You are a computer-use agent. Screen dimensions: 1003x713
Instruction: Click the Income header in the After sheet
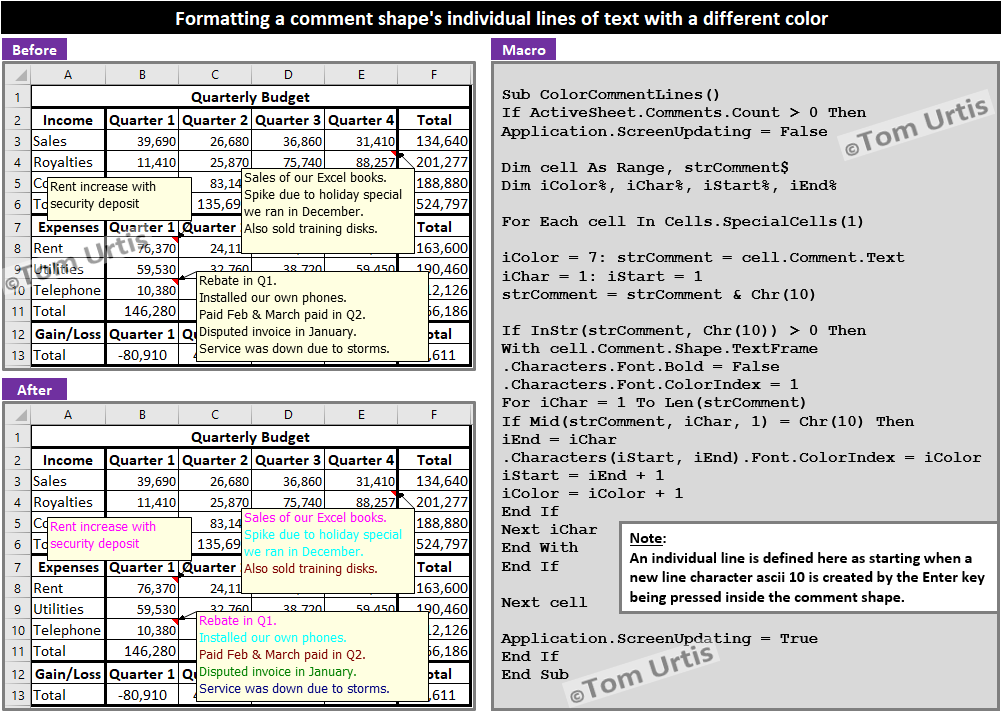(68, 460)
